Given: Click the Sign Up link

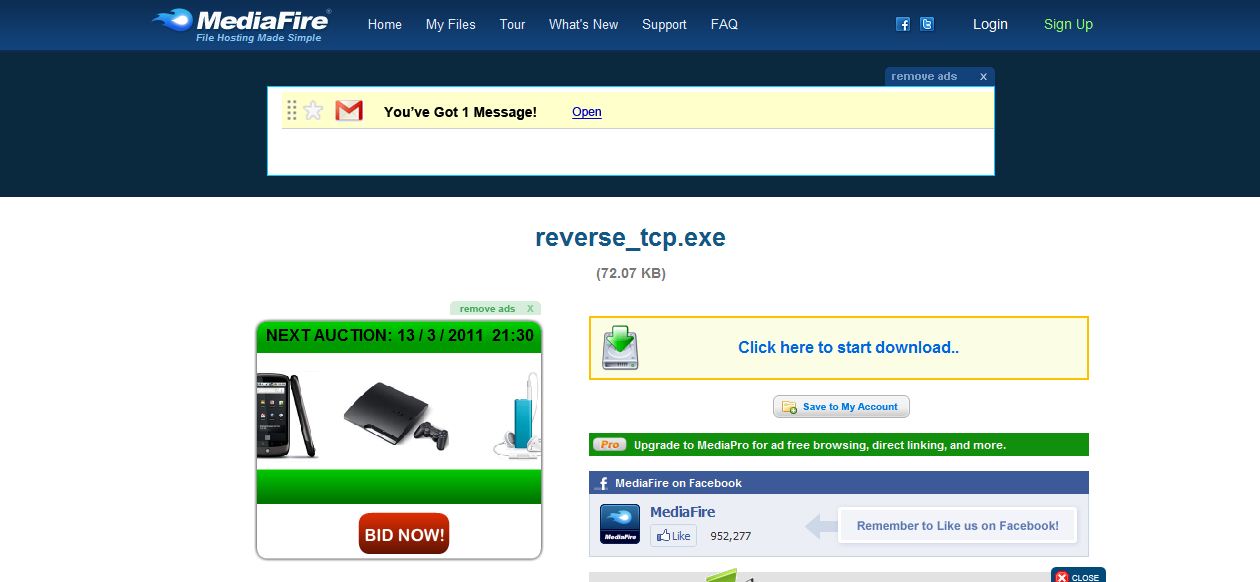Looking at the screenshot, I should 1068,24.
